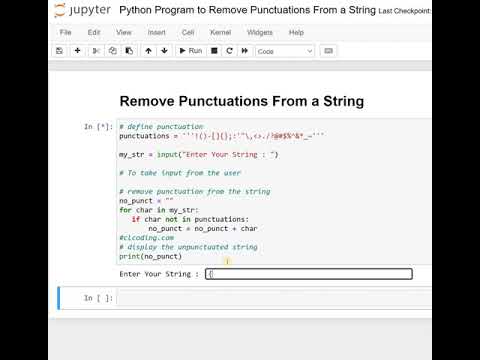Click the empty In [ ] cell prompt
This screenshot has width=480, height=360.
point(98,298)
